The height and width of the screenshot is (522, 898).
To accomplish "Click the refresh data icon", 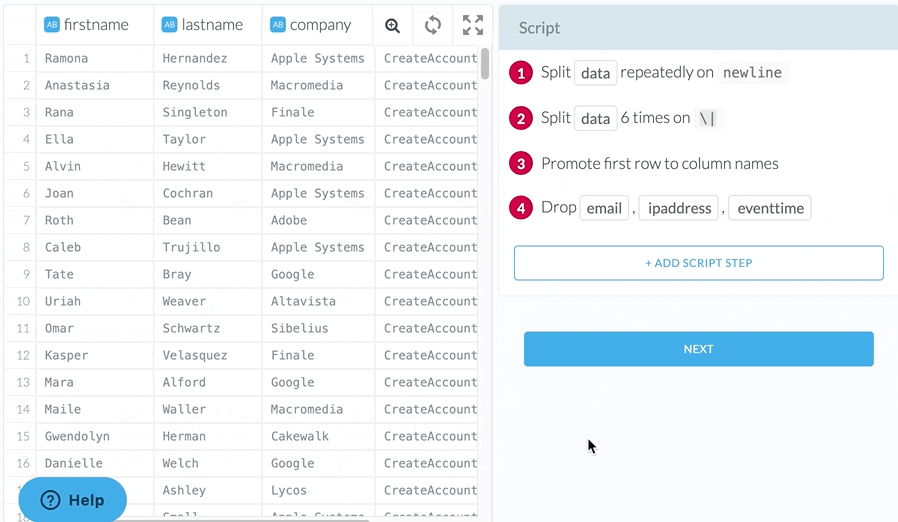I will coord(433,25).
